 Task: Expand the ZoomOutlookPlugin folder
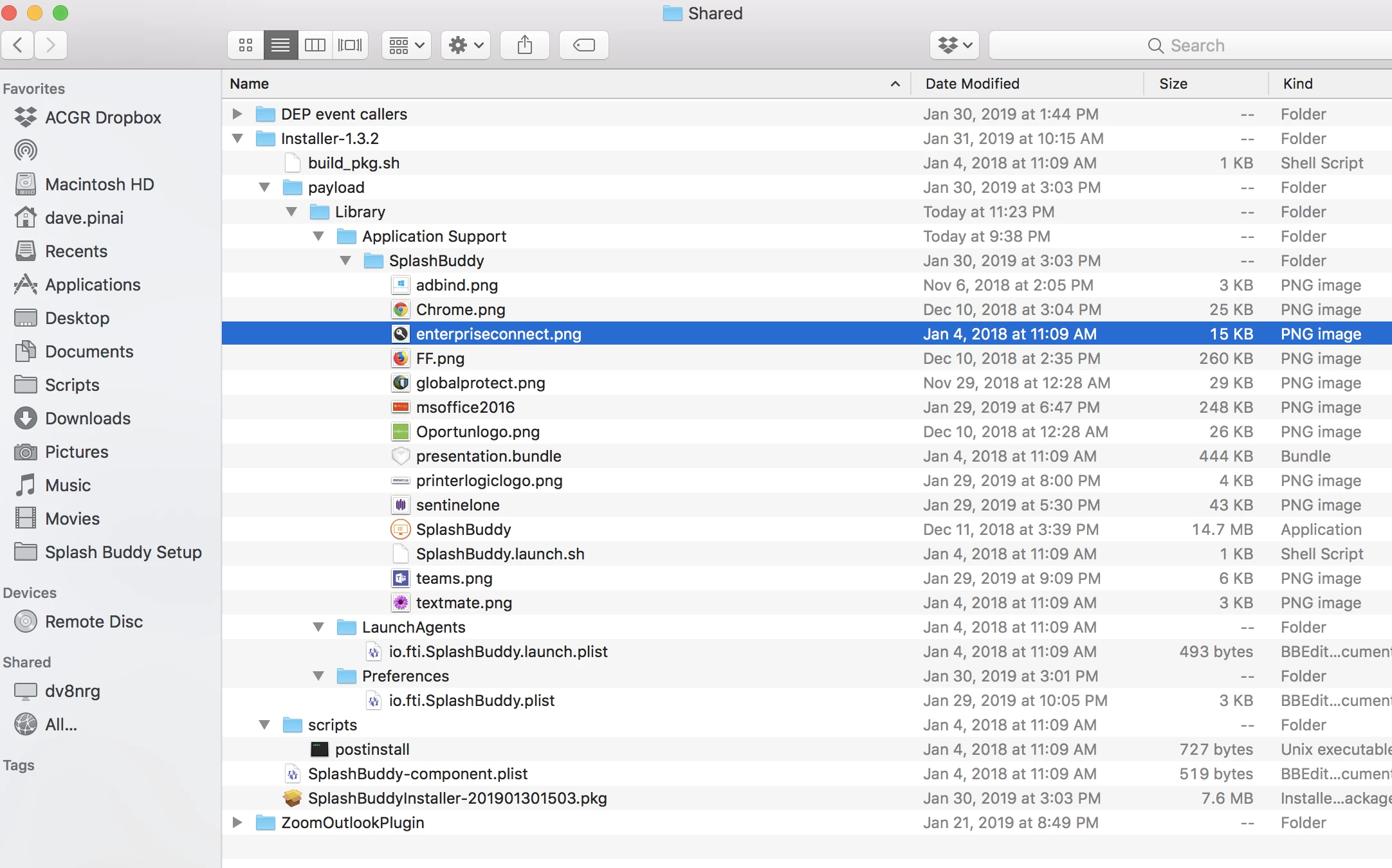tap(237, 822)
